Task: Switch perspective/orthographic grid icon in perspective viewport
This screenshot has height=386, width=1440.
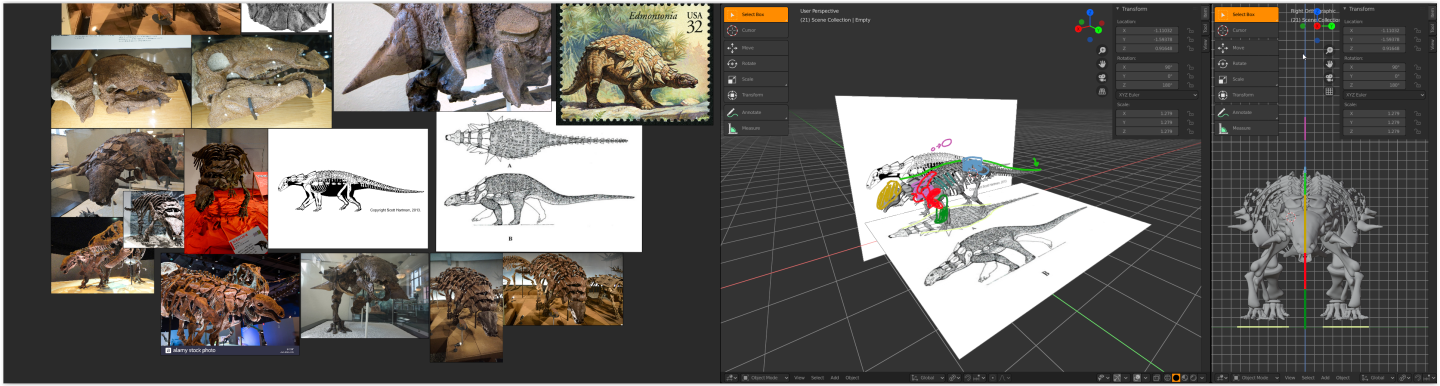Action: tap(1102, 92)
